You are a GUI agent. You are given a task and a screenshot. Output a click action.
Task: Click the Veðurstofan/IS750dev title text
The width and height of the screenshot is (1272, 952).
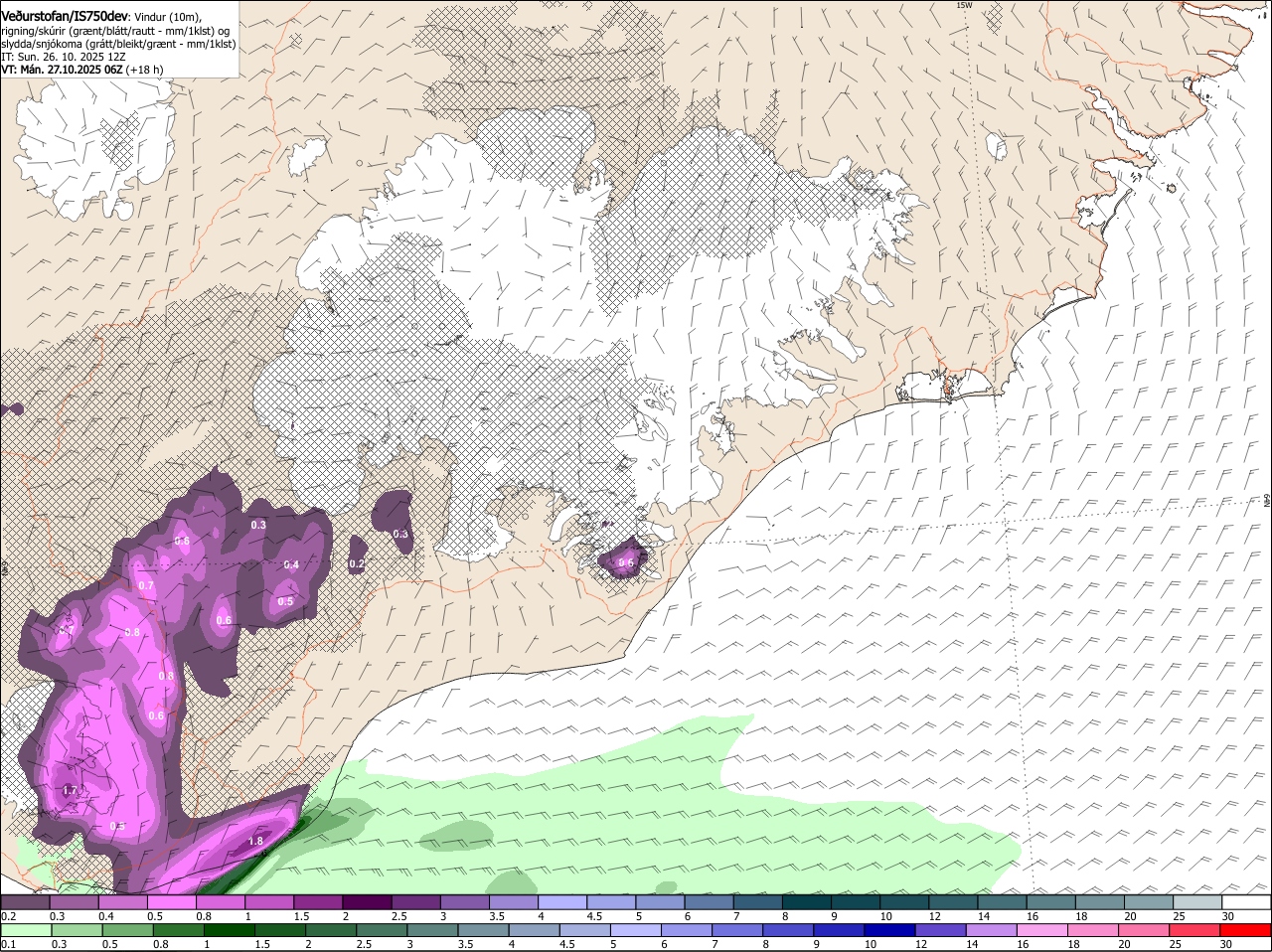[x=65, y=16]
